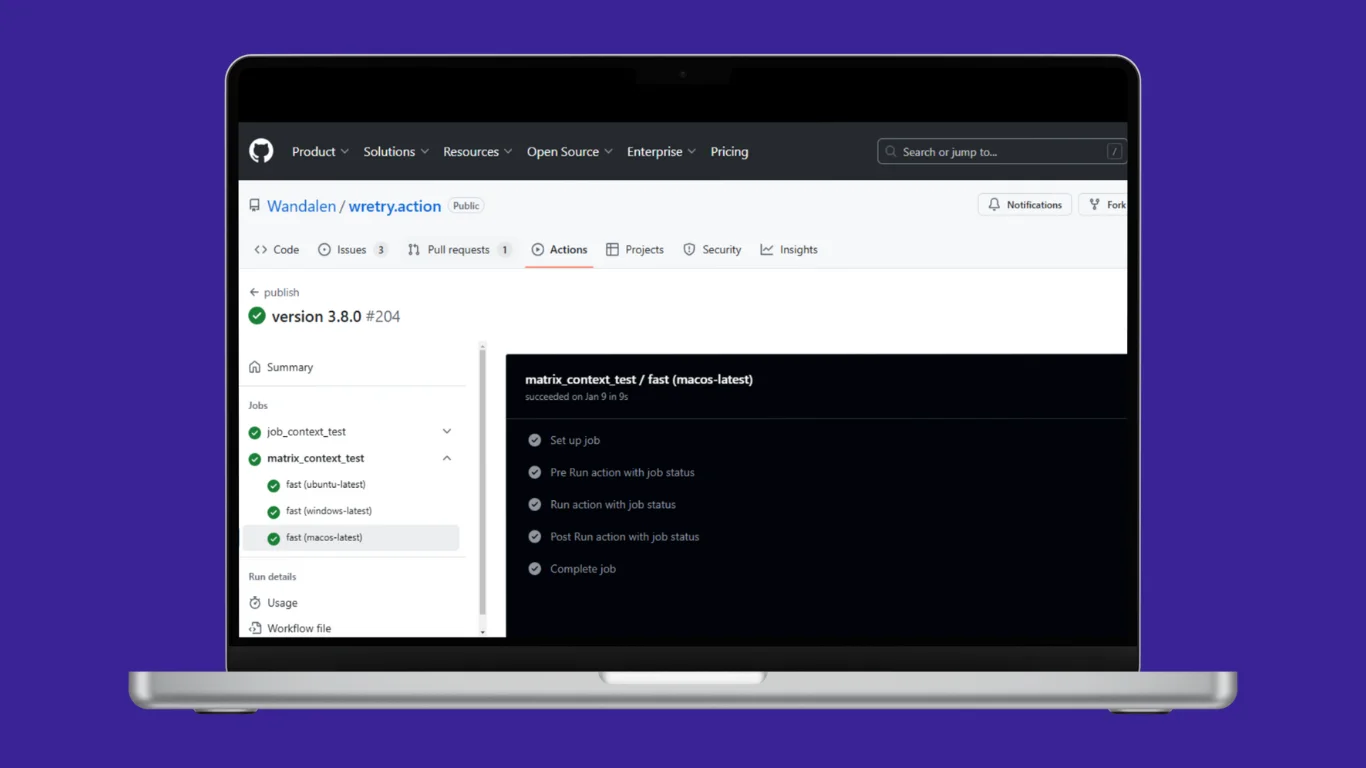This screenshot has width=1366, height=768.
Task: Select the fast (windows-latest) job
Action: tap(328, 511)
